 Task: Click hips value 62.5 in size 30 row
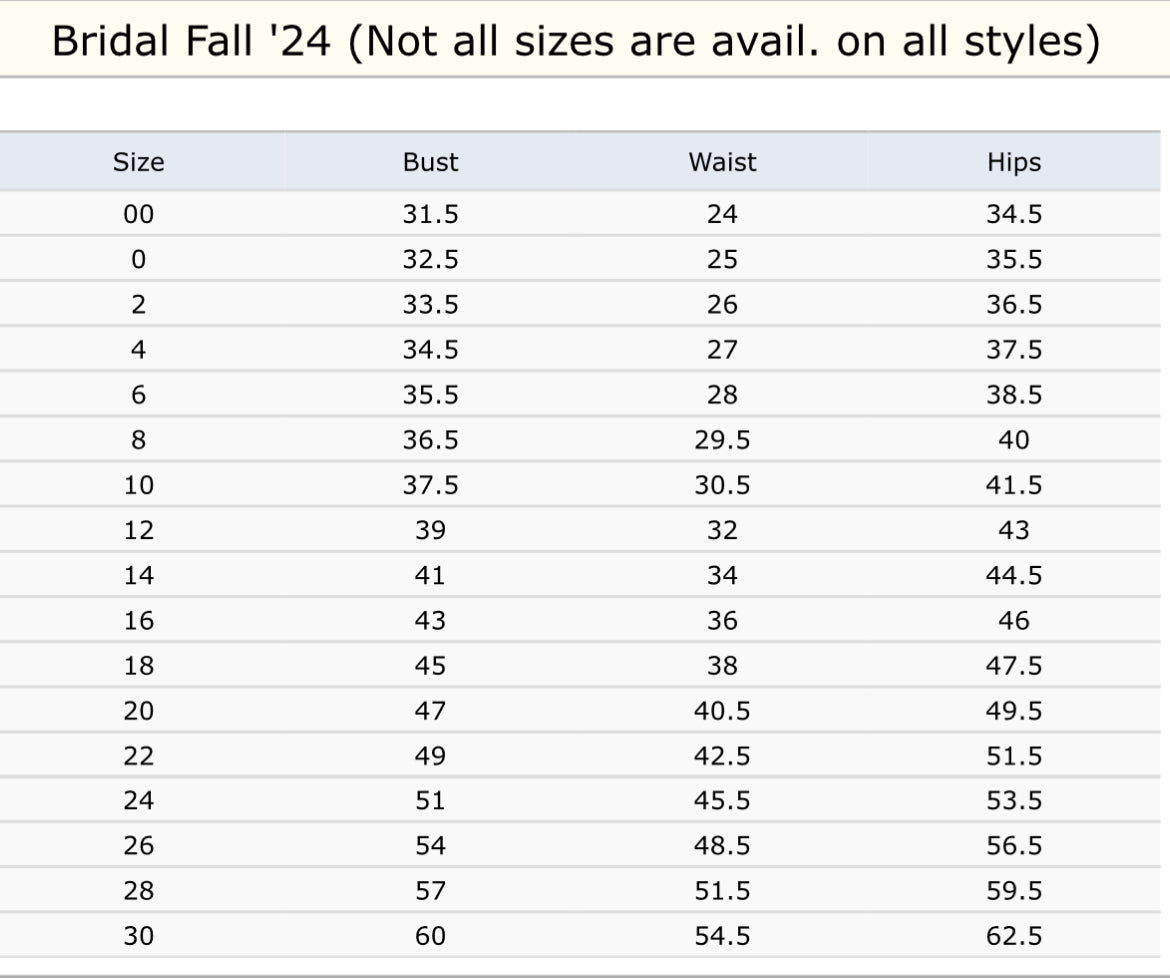[1014, 936]
